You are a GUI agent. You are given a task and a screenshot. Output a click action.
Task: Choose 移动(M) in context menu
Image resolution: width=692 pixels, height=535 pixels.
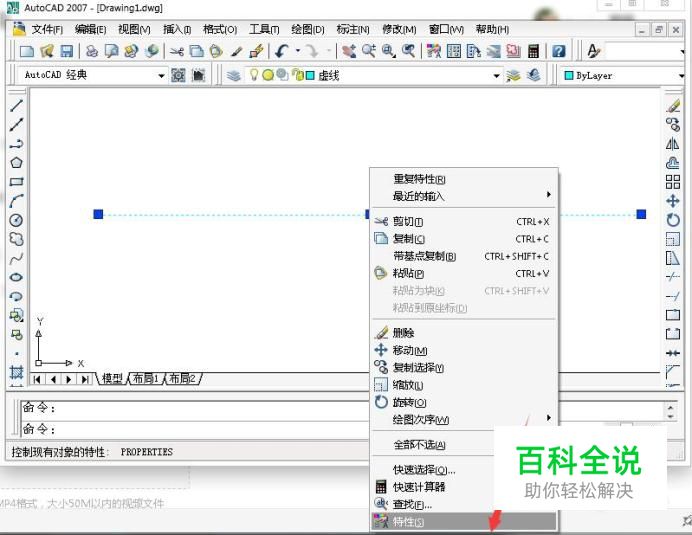point(463,350)
